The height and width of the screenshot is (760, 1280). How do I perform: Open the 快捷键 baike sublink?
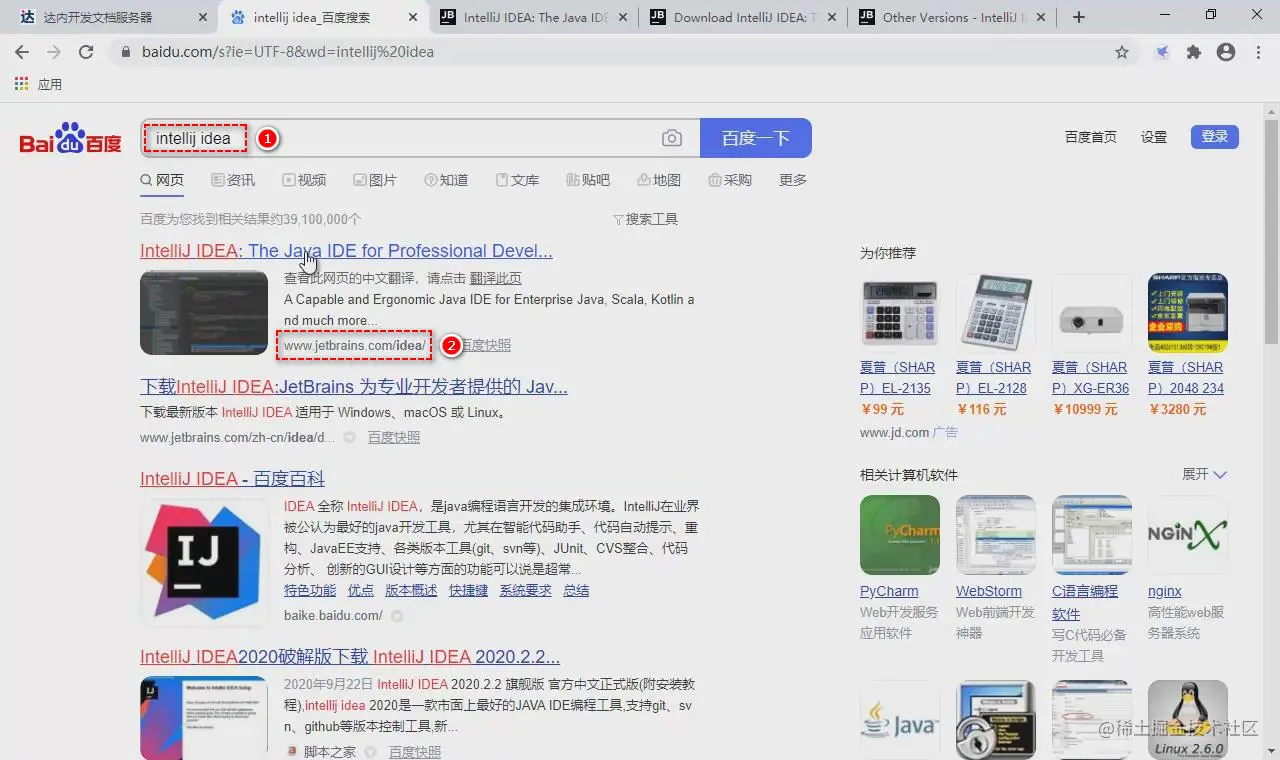pos(468,590)
